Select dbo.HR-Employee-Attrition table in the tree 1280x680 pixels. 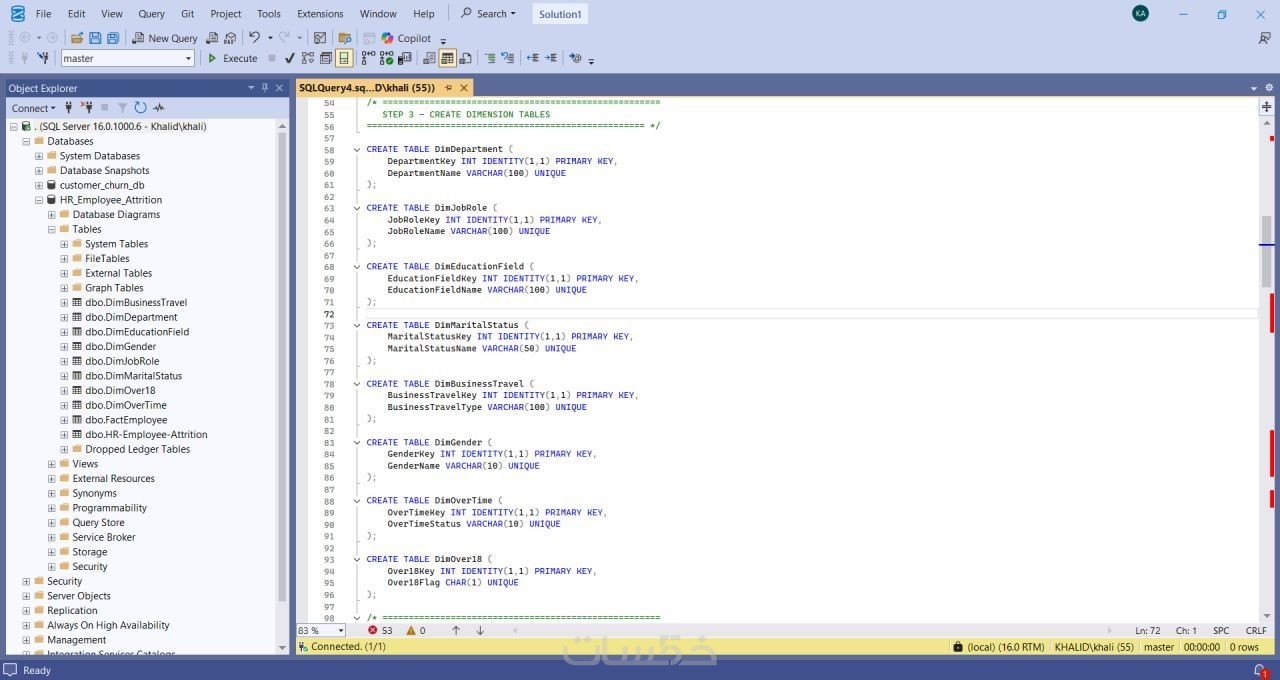(x=146, y=435)
